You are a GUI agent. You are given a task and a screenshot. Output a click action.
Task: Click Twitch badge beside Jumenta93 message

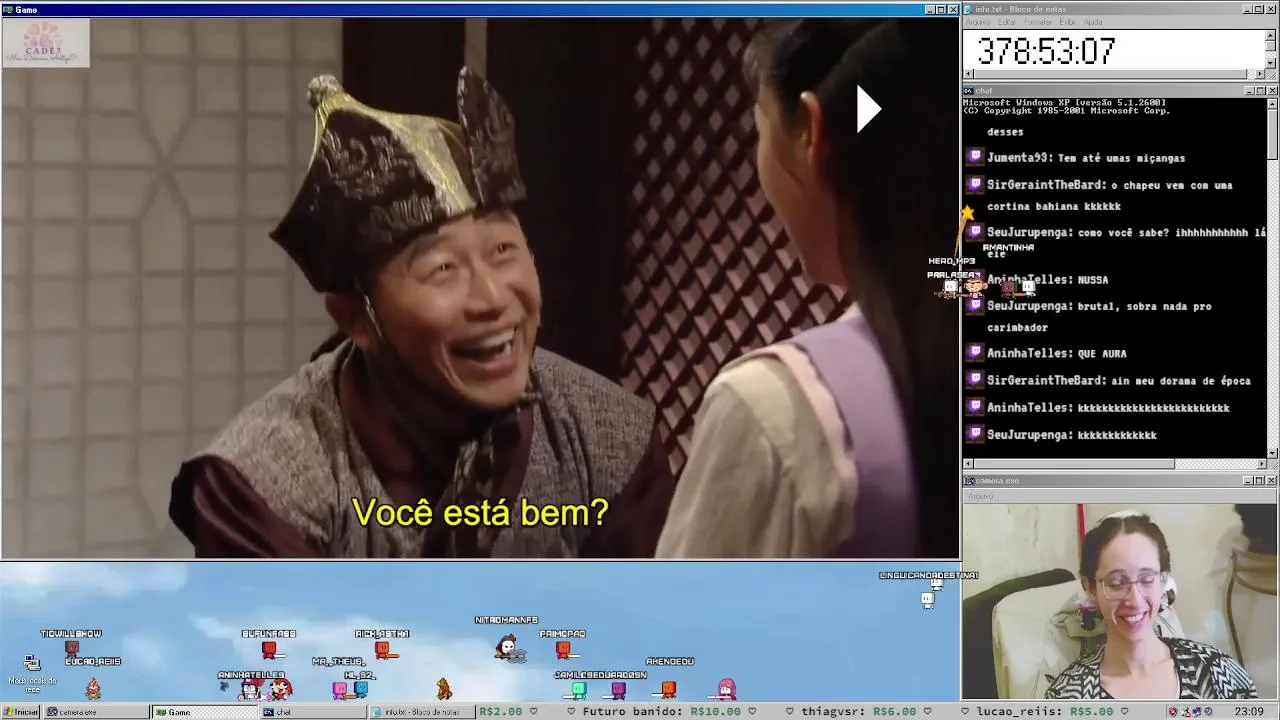pos(975,157)
